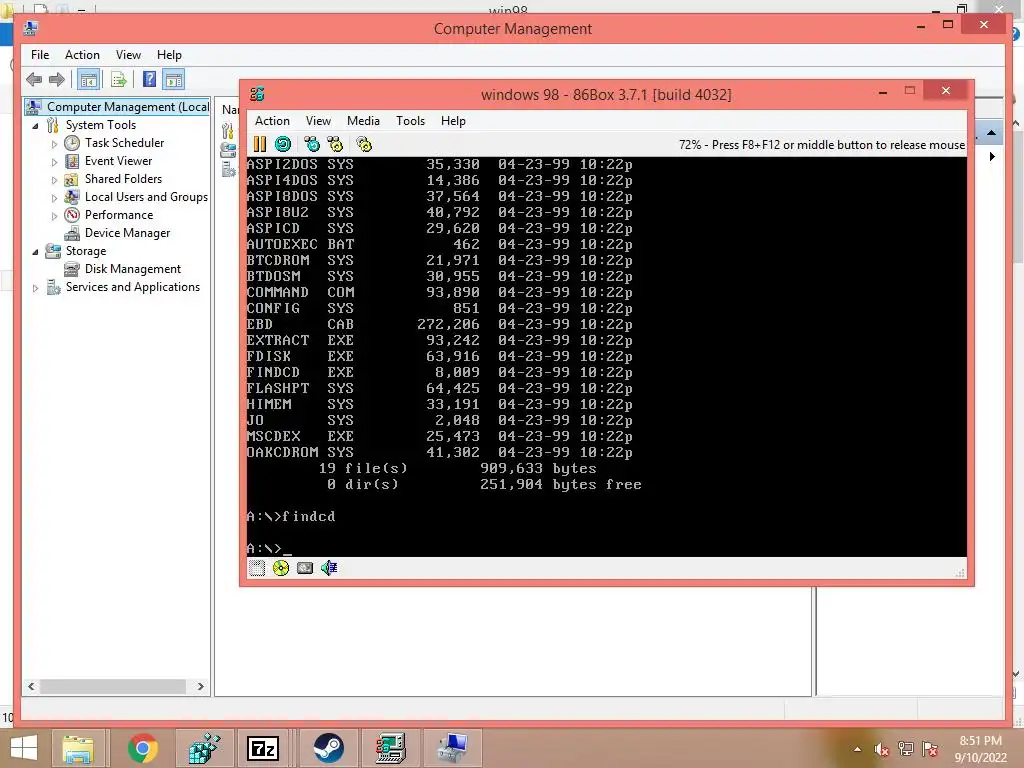
Task: Click the hard disk icon in 86Box status bar
Action: point(305,568)
